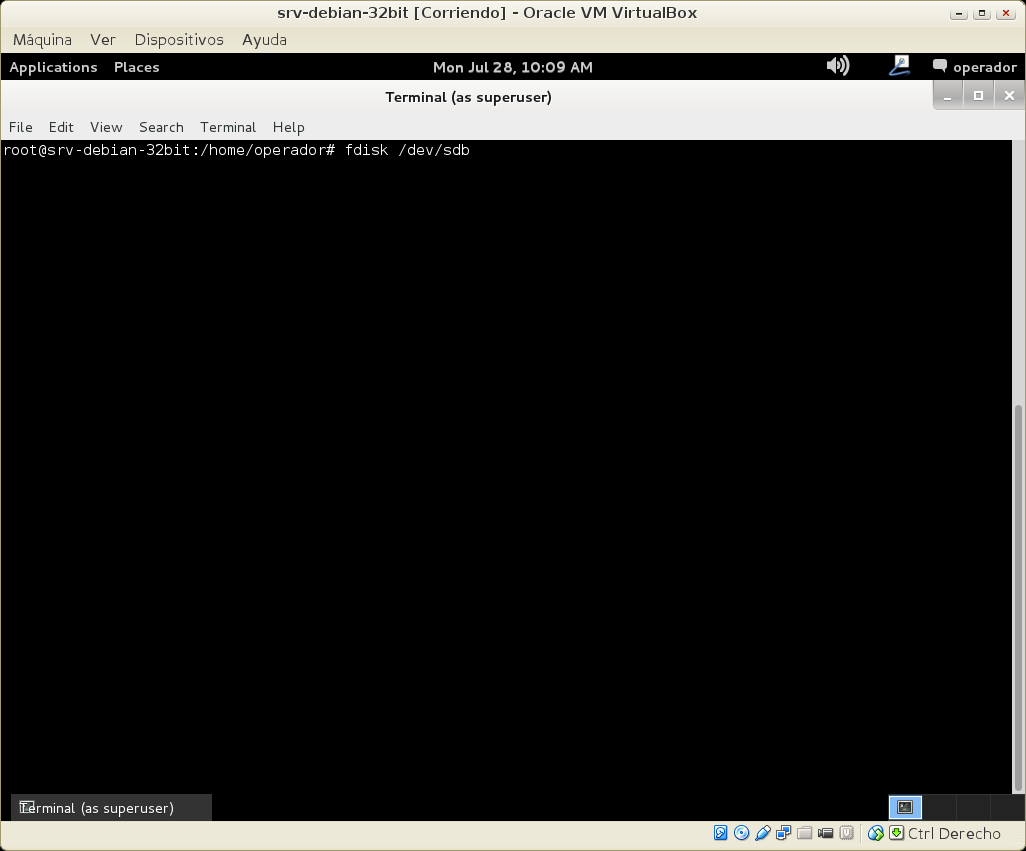Click the mouse integration status icon
The height and width of the screenshot is (851, 1026).
876,833
